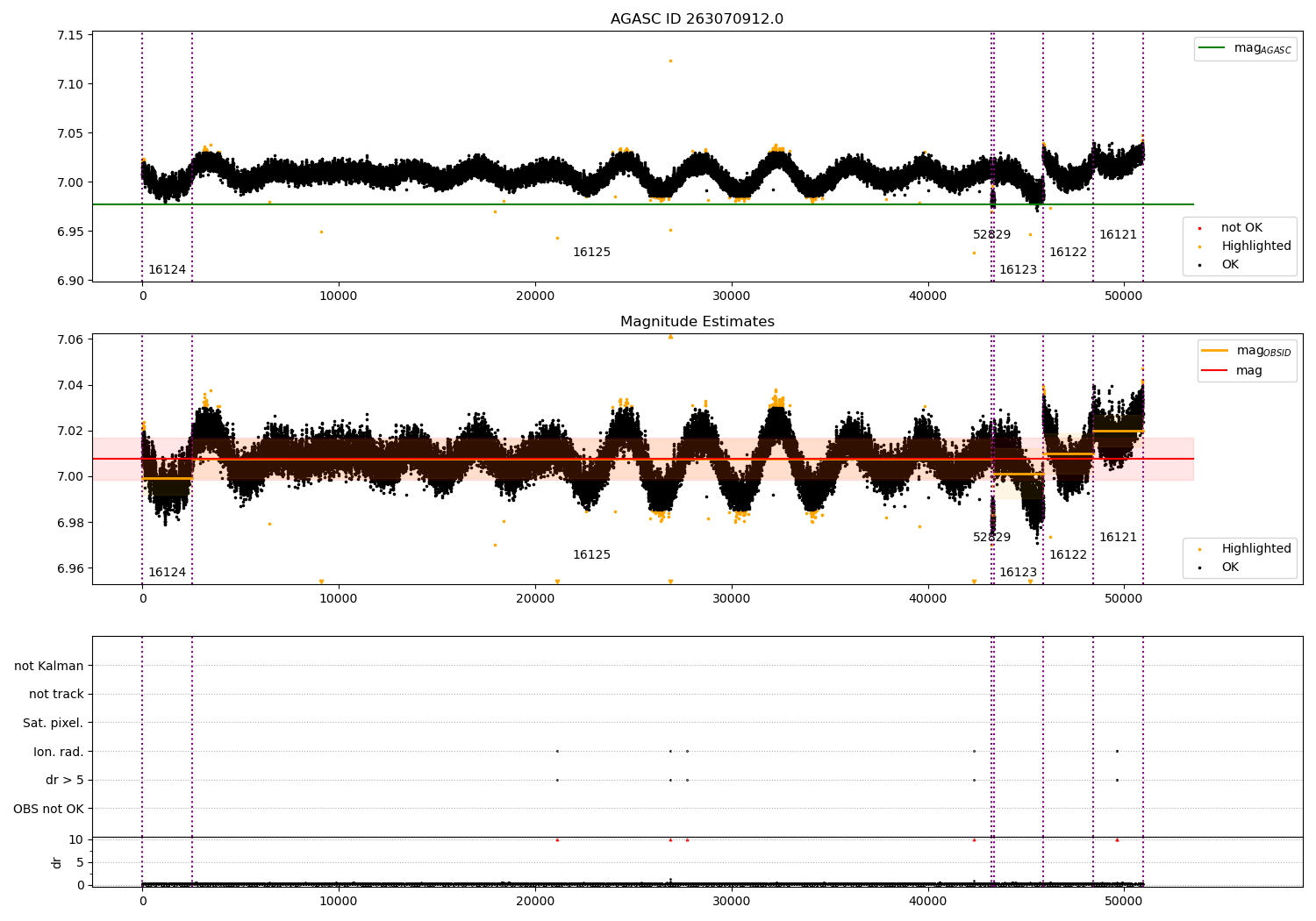Click the "dr > 5" row label
The image size is (1316, 921).
[x=65, y=780]
